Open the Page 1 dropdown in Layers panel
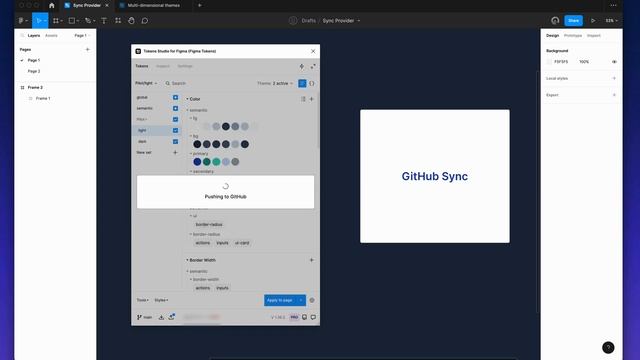 (x=82, y=36)
